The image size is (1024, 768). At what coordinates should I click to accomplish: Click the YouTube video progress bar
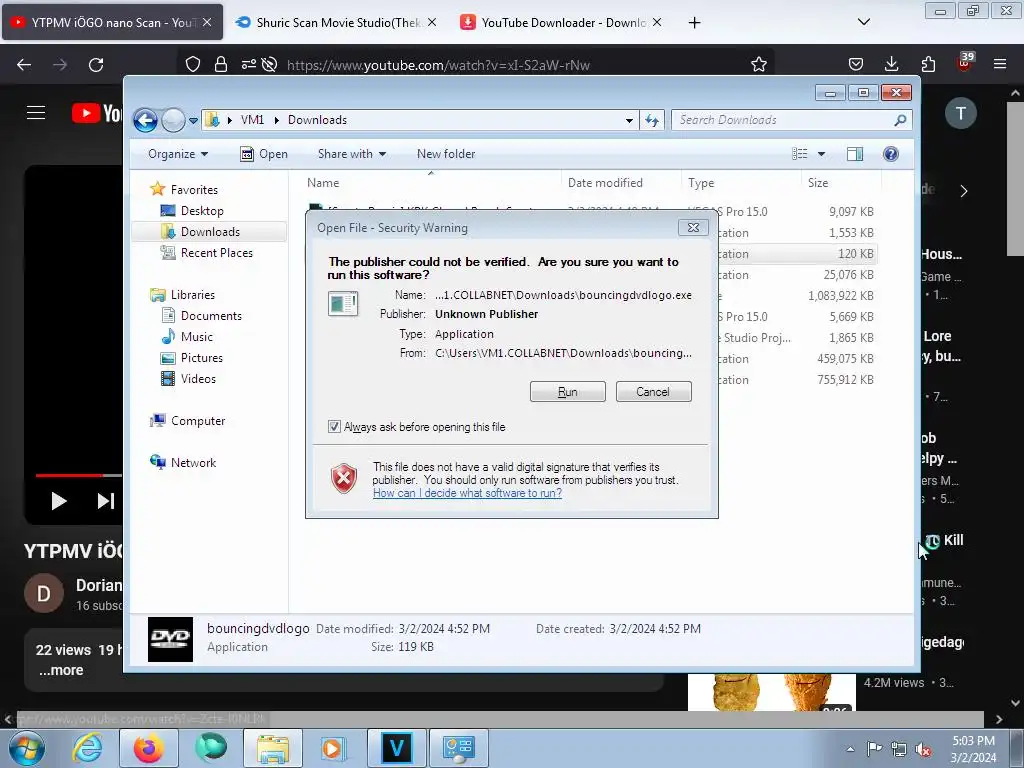(78, 475)
